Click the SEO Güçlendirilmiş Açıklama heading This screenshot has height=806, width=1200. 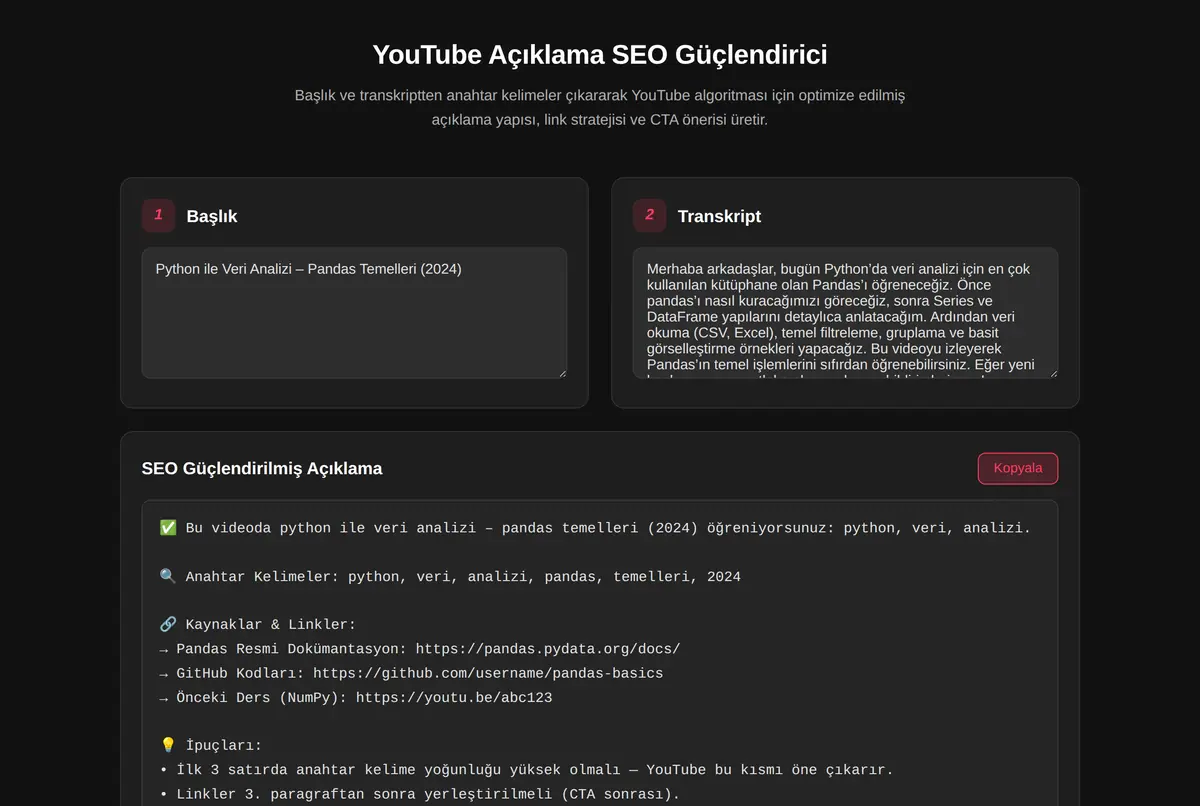(262, 468)
